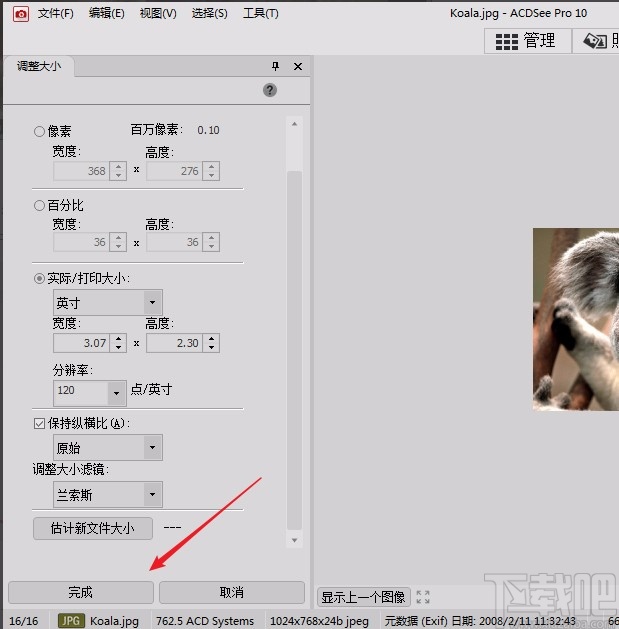Open the 原始 aspect ratio dropdown
619x629 pixels.
pyautogui.click(x=108, y=447)
